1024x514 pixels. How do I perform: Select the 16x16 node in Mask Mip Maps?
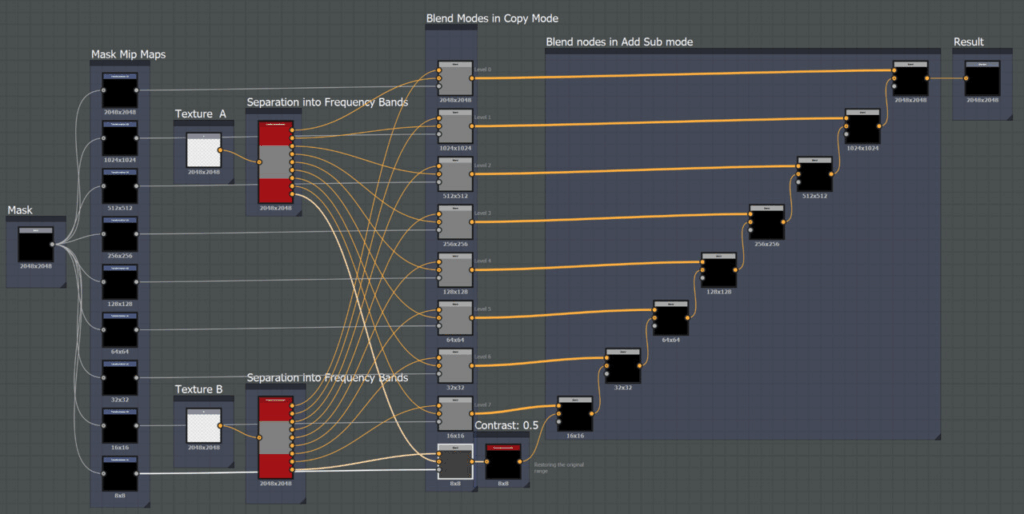(120, 426)
